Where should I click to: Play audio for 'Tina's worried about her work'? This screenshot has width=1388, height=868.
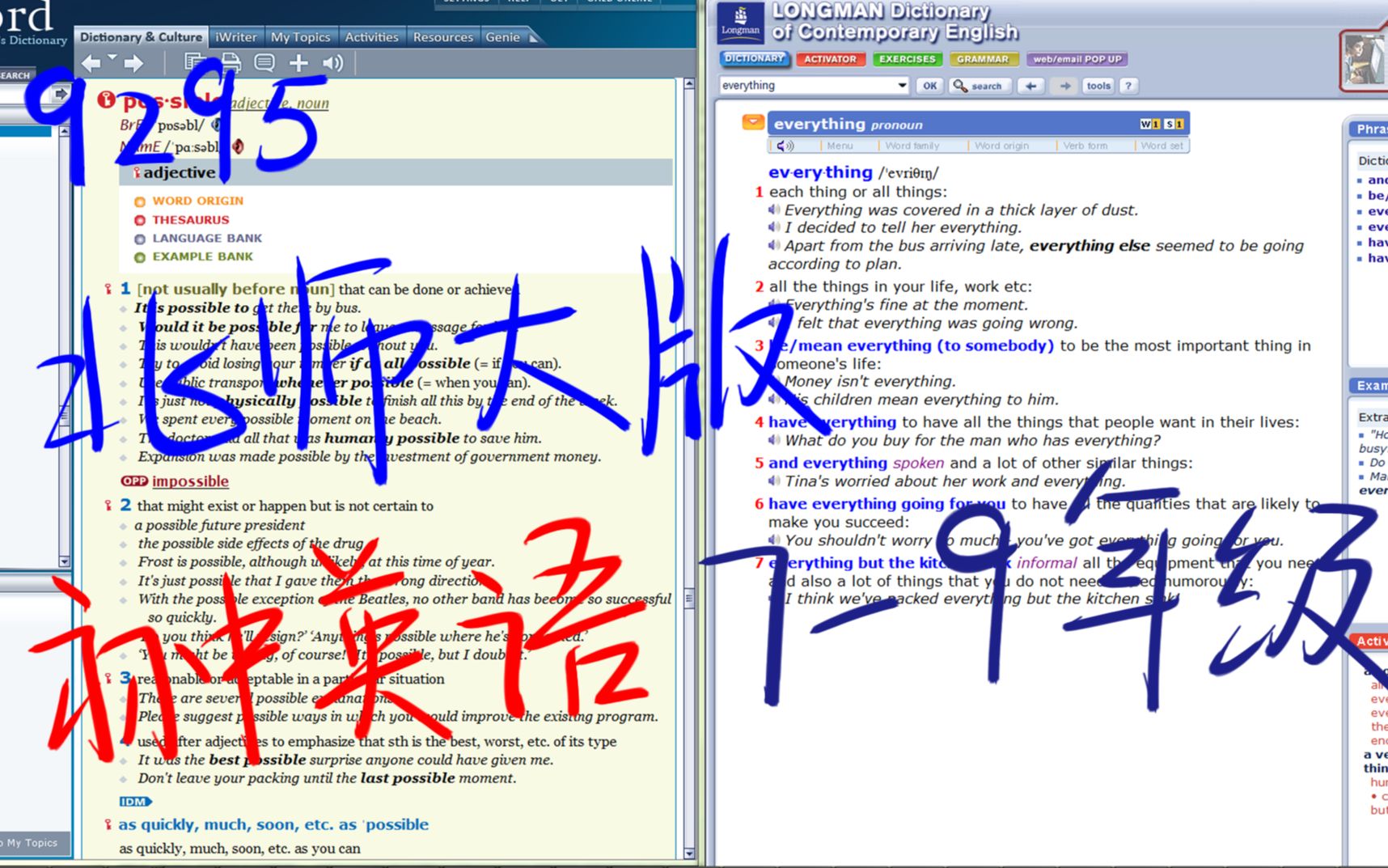tap(774, 481)
